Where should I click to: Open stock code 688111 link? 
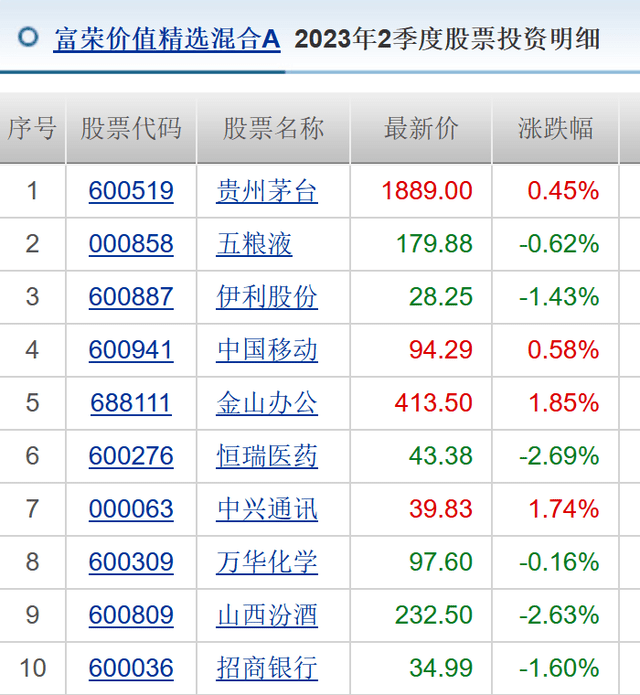[131, 403]
